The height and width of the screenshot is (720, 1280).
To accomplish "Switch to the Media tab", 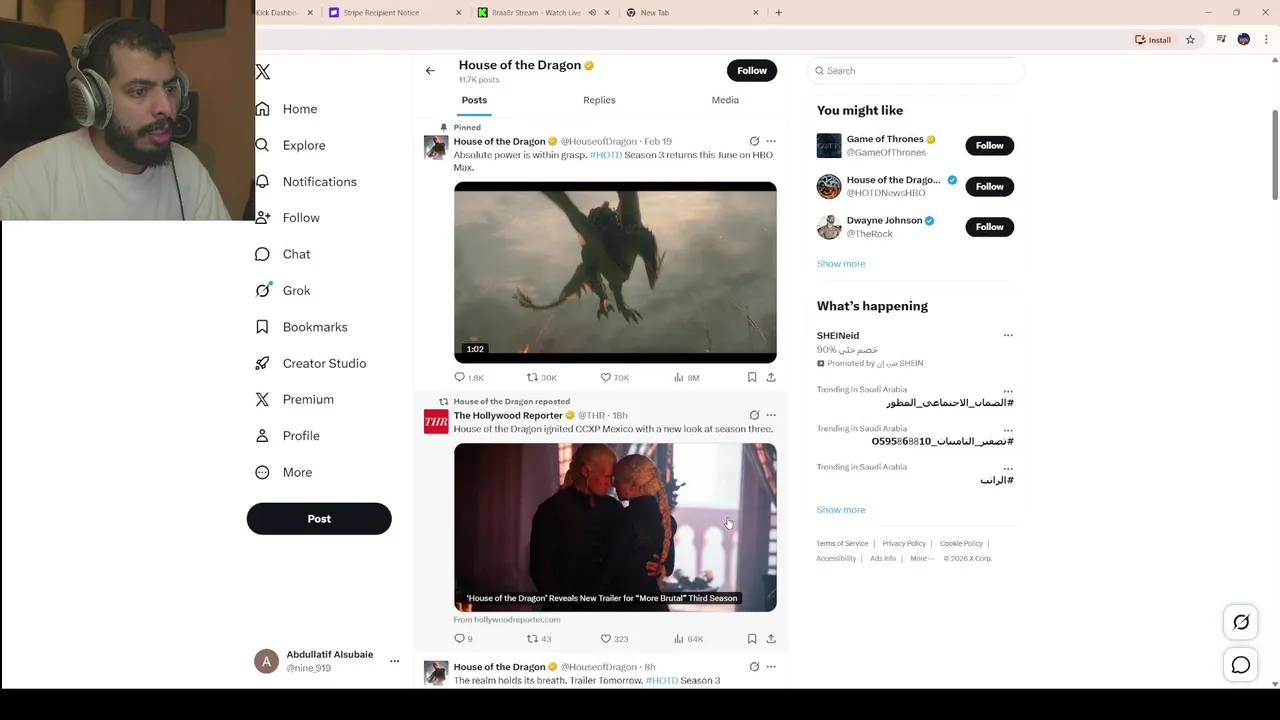I will click(x=725, y=100).
